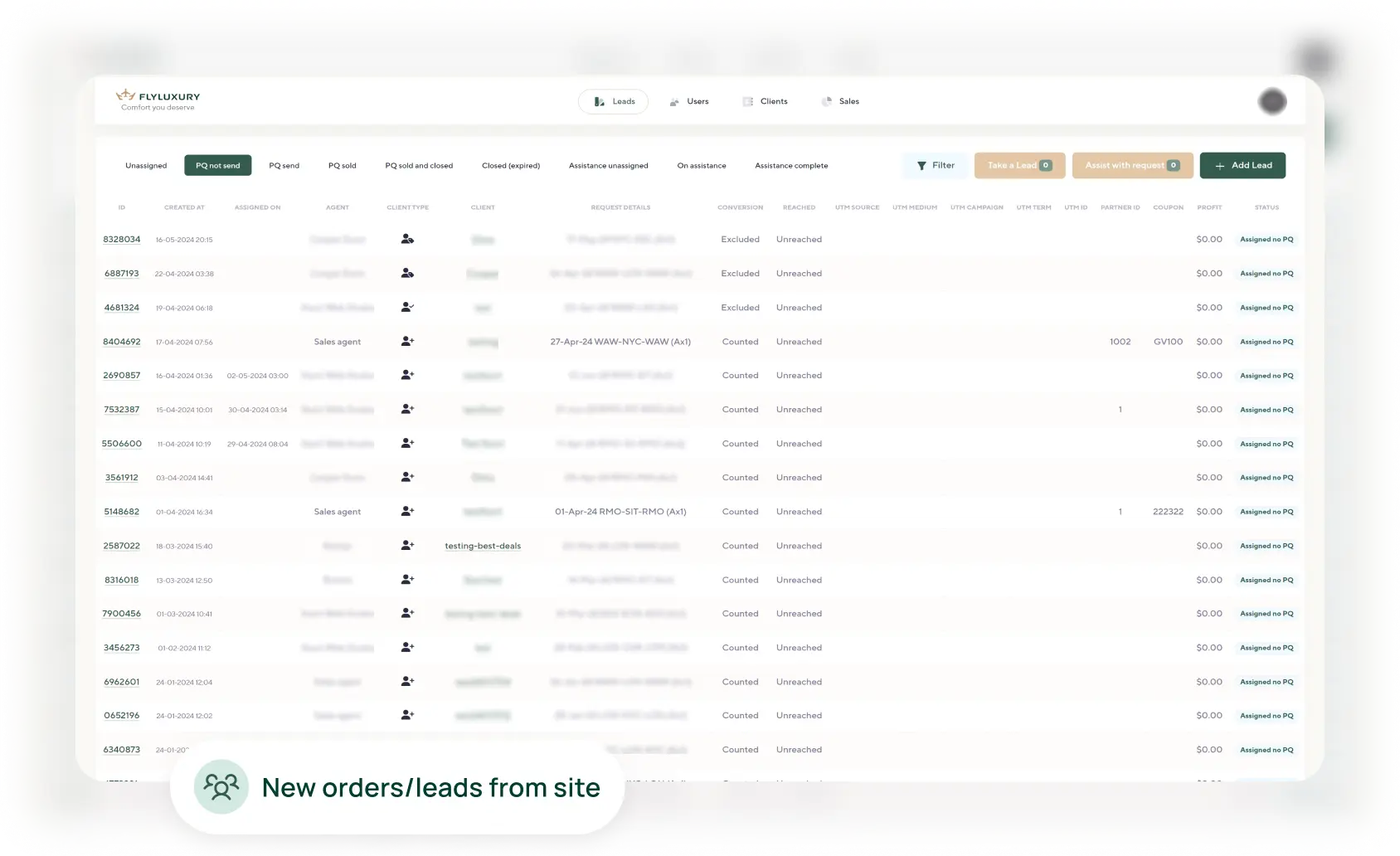Click Assigned no PQ status of lead 6887193
This screenshot has width=1400, height=856.
[x=1266, y=274]
